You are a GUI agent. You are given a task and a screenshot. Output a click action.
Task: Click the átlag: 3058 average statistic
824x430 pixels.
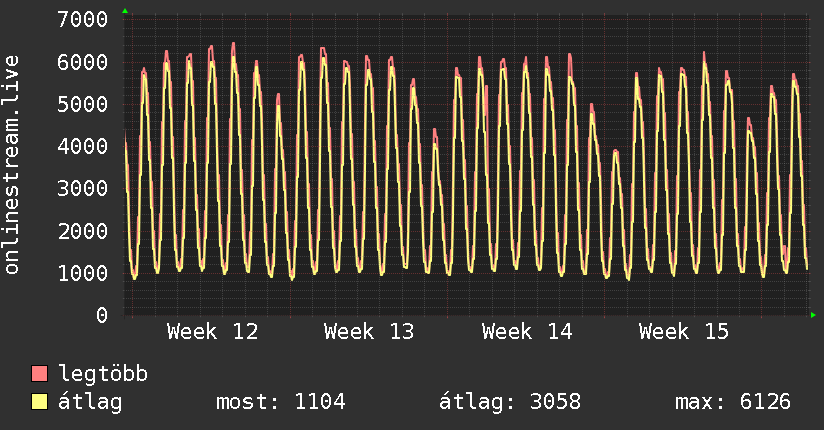click(510, 403)
